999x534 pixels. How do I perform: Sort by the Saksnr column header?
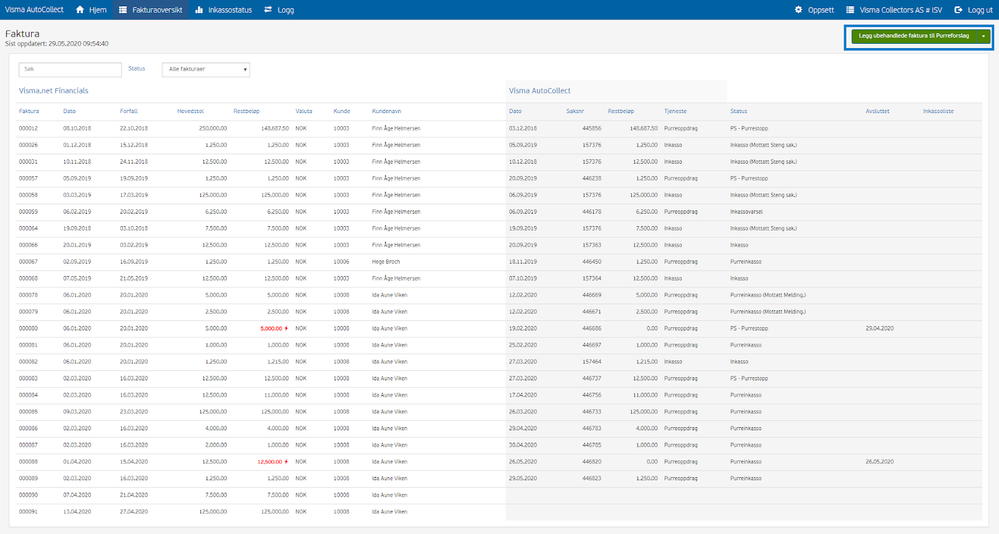click(x=575, y=111)
